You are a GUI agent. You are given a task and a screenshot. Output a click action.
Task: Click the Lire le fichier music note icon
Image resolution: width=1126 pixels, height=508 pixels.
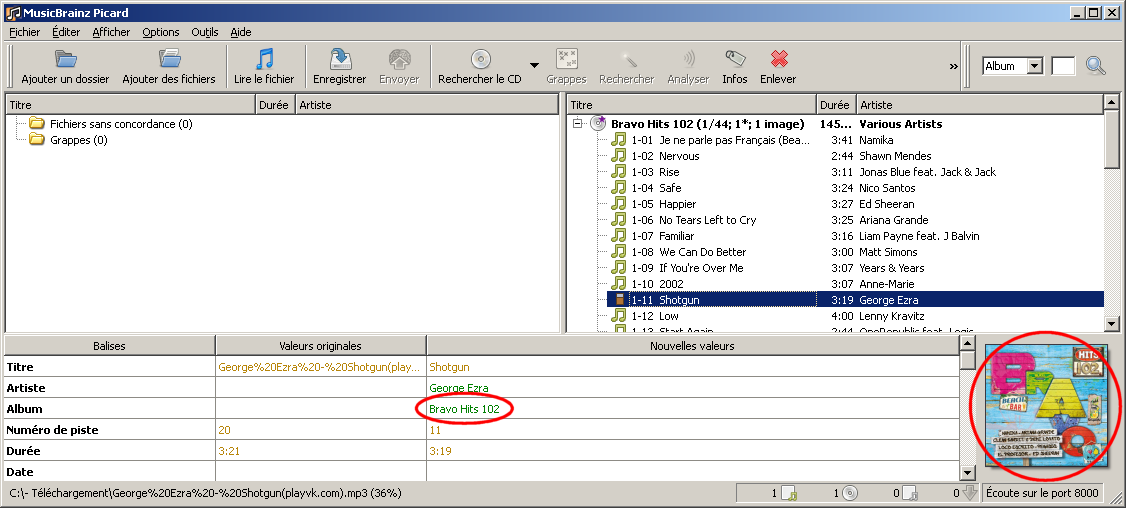264,59
